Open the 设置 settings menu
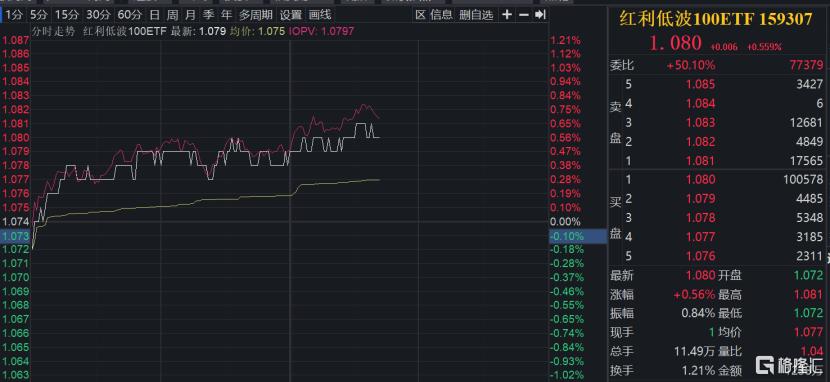The image size is (830, 382). [291, 15]
